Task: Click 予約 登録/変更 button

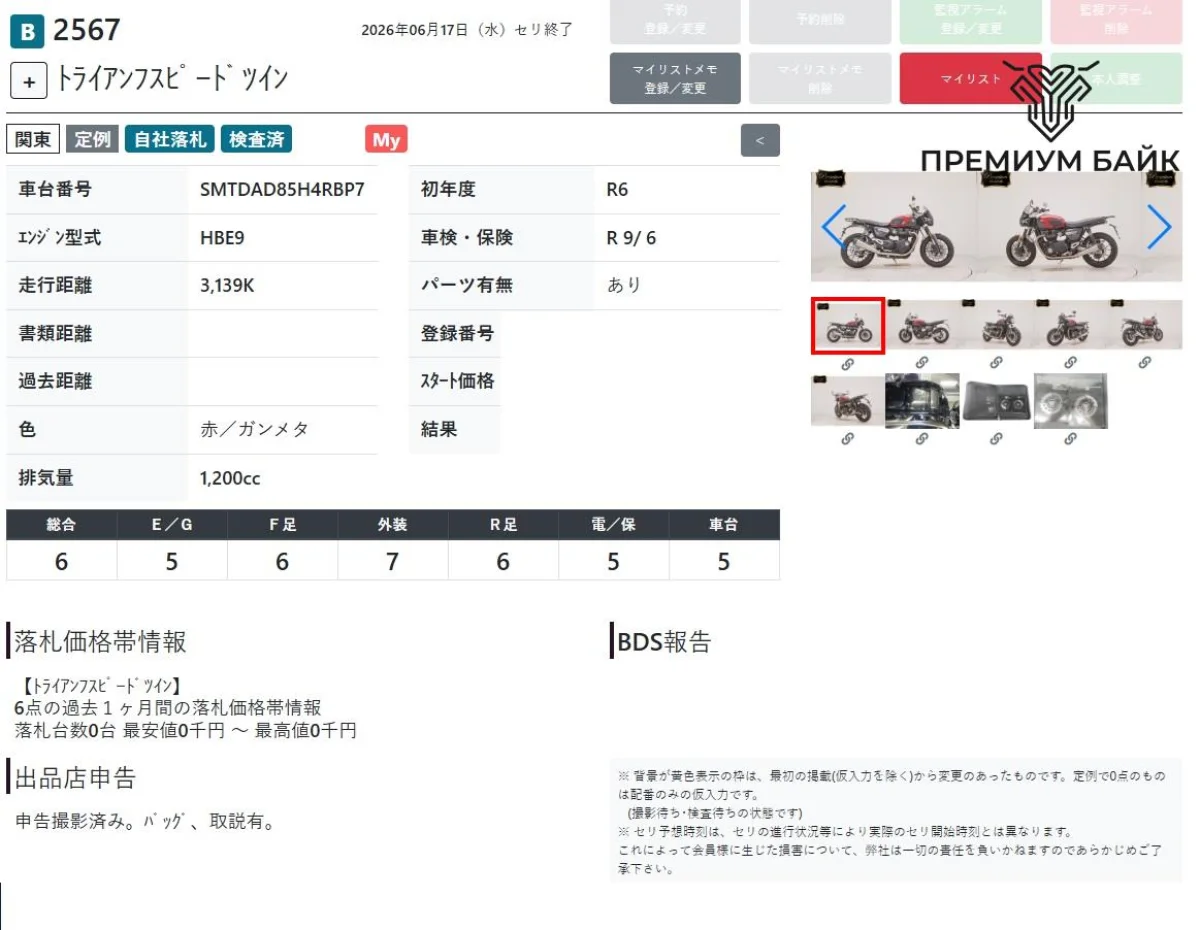Action: (675, 20)
